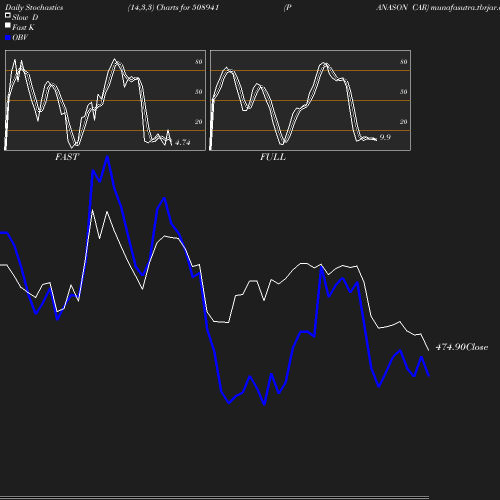500x500 pixels.
Task: Click the 50 level label in FULL chart
Action: (404, 92)
